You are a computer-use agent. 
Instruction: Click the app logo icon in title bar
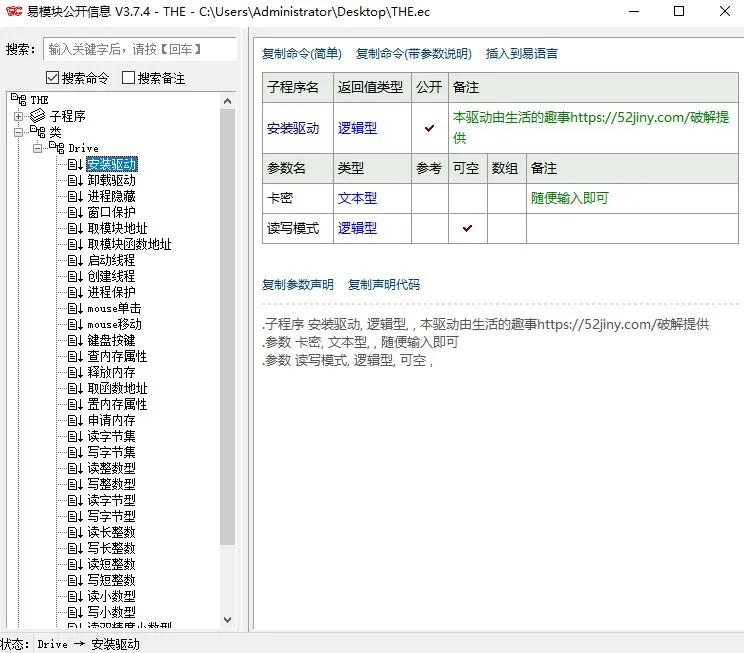14,11
